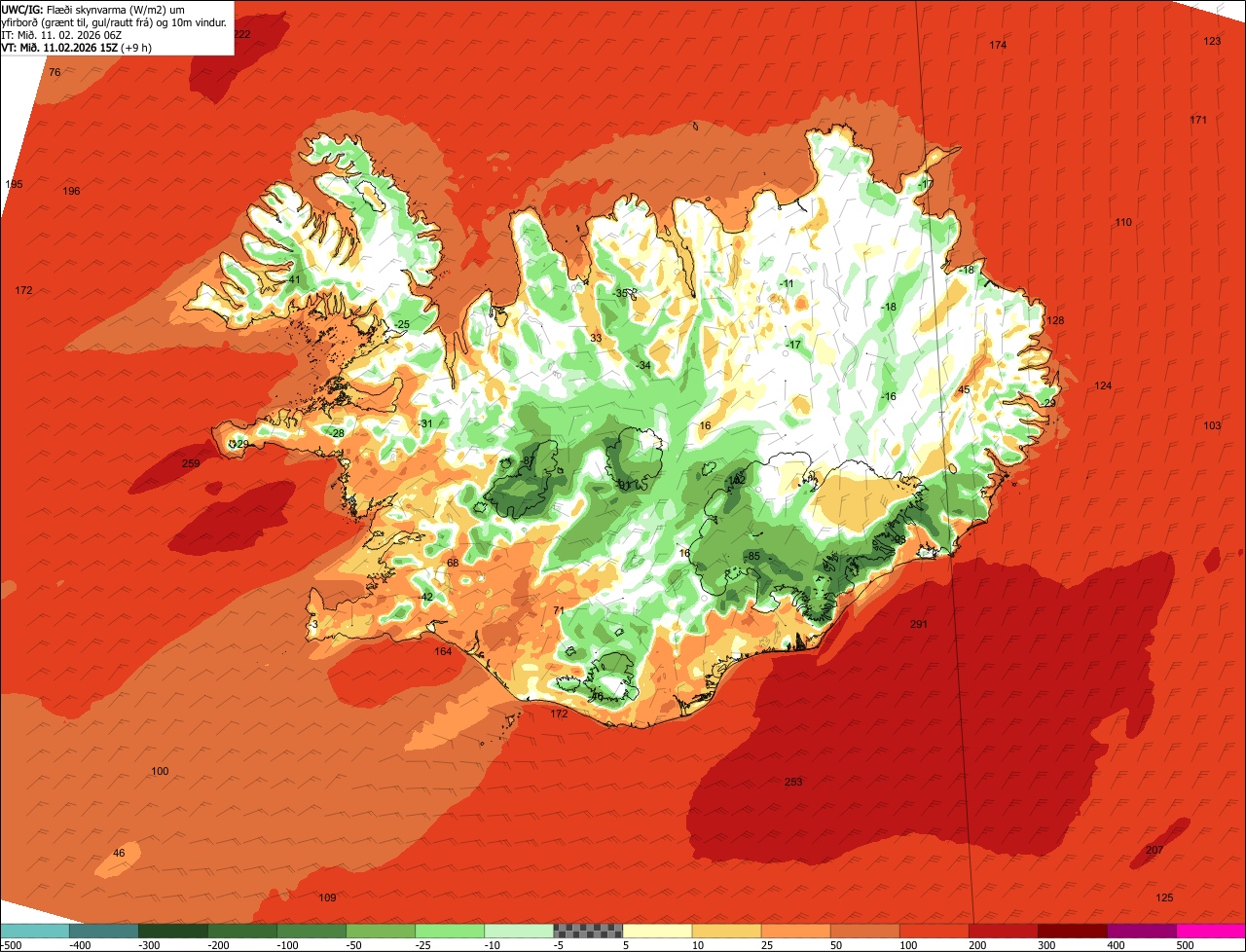Image resolution: width=1246 pixels, height=952 pixels.
Task: Click the map value -28
Action: coord(337,433)
